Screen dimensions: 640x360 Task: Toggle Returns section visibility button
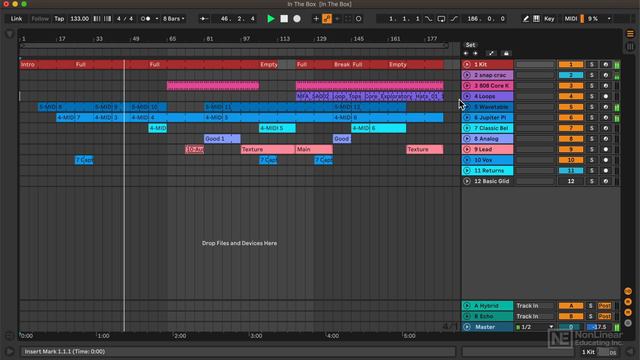628,302
